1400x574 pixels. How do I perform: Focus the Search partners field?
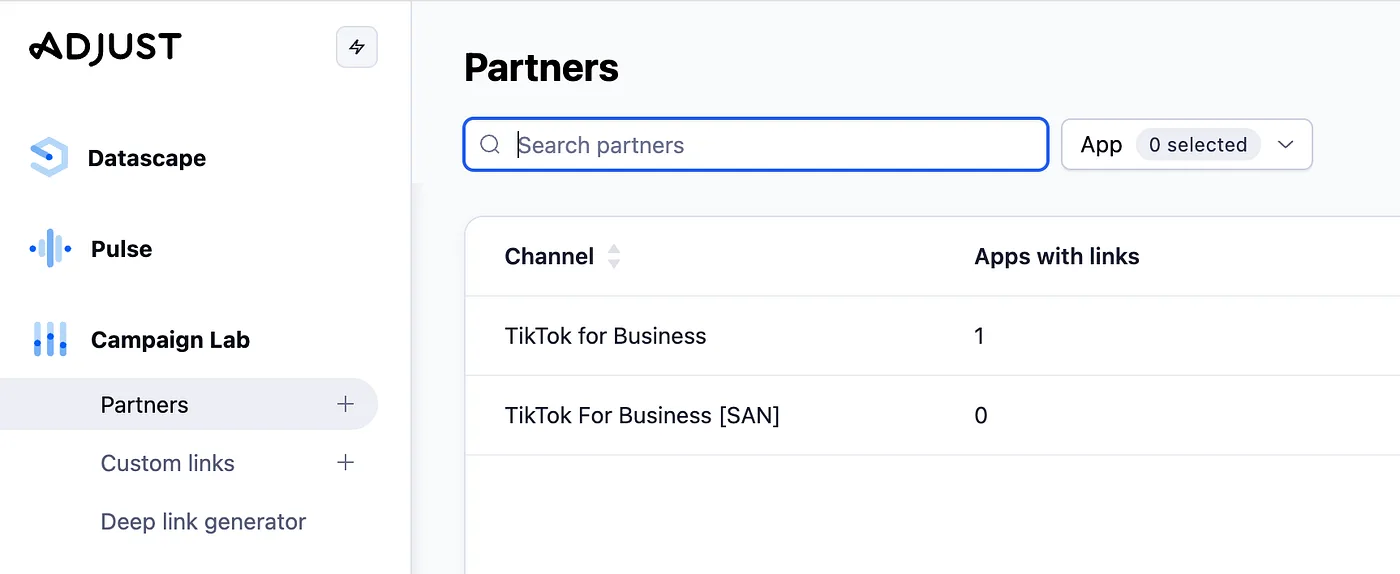pos(756,145)
